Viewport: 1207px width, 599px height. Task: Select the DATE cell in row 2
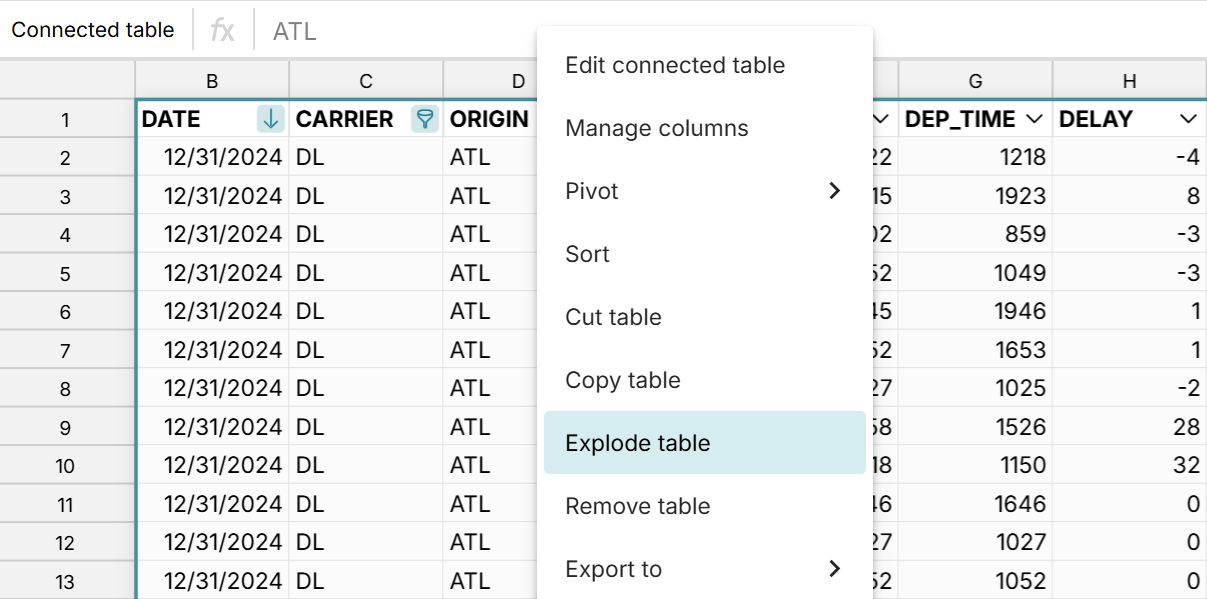211,156
